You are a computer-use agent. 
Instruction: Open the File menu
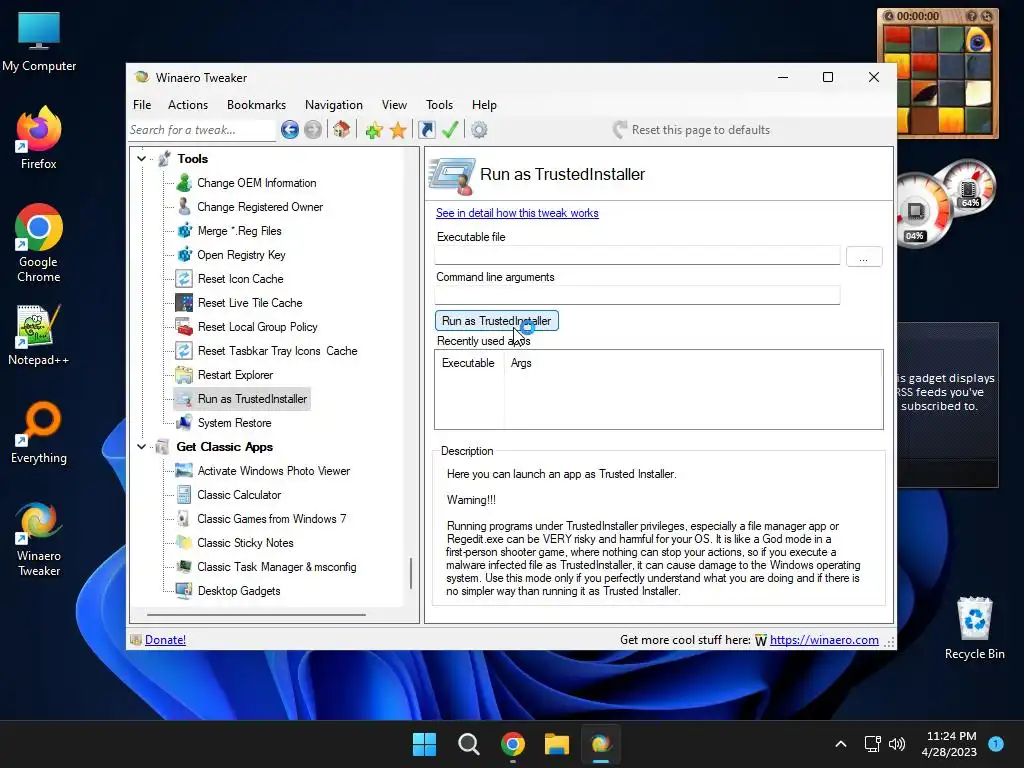[142, 104]
